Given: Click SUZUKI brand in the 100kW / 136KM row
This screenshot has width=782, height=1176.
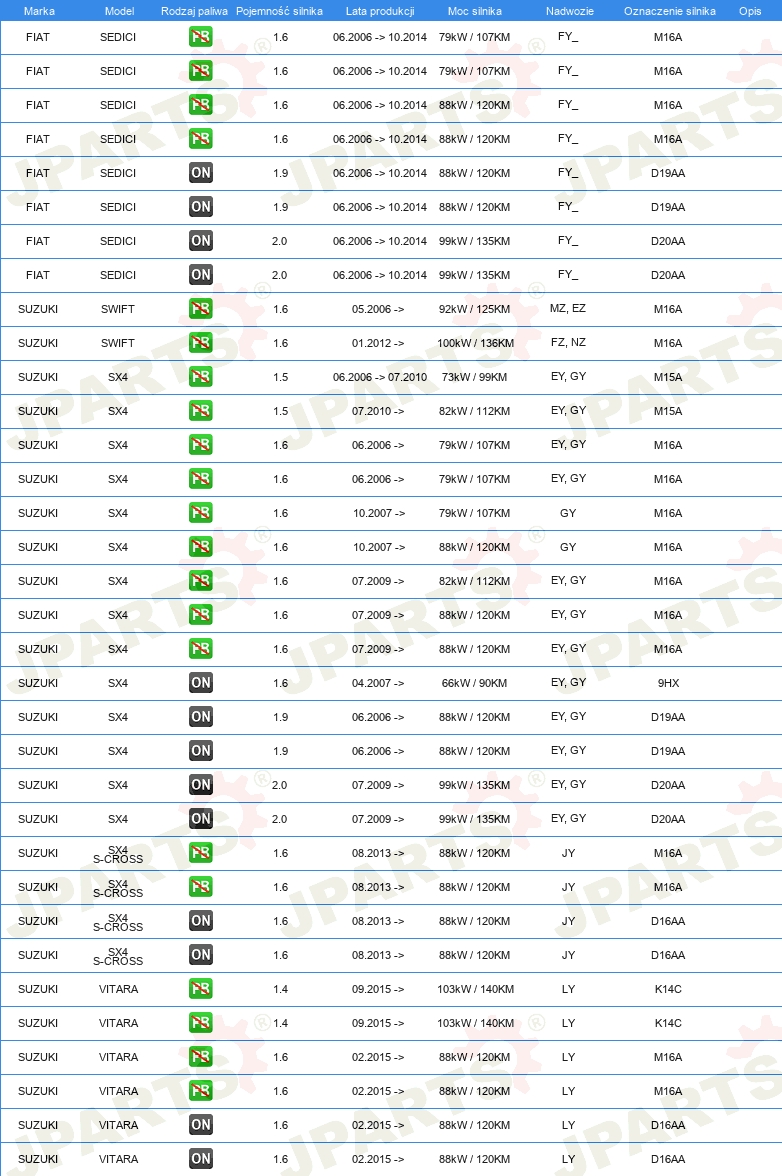Looking at the screenshot, I should (37, 343).
